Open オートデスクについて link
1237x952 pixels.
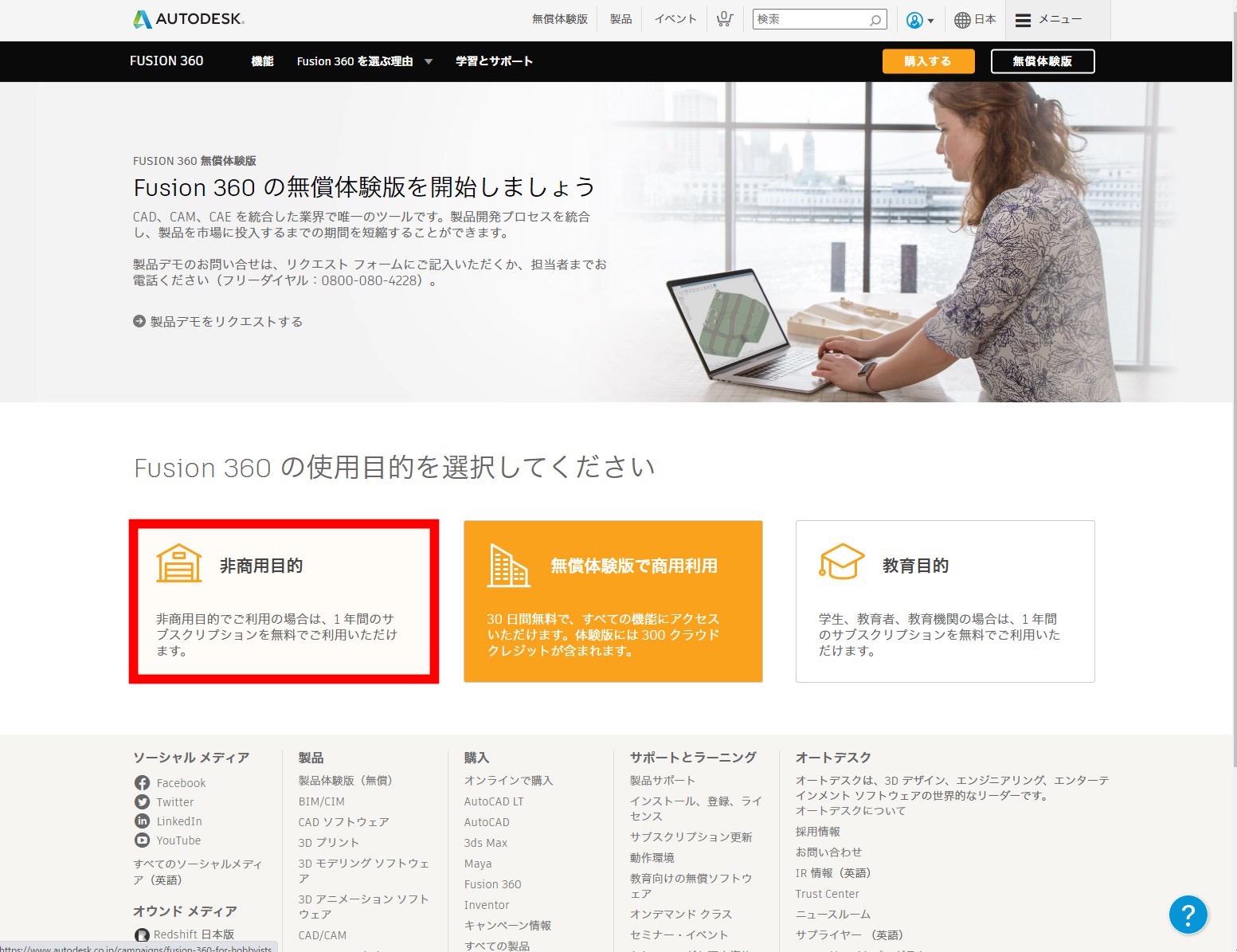[x=851, y=811]
